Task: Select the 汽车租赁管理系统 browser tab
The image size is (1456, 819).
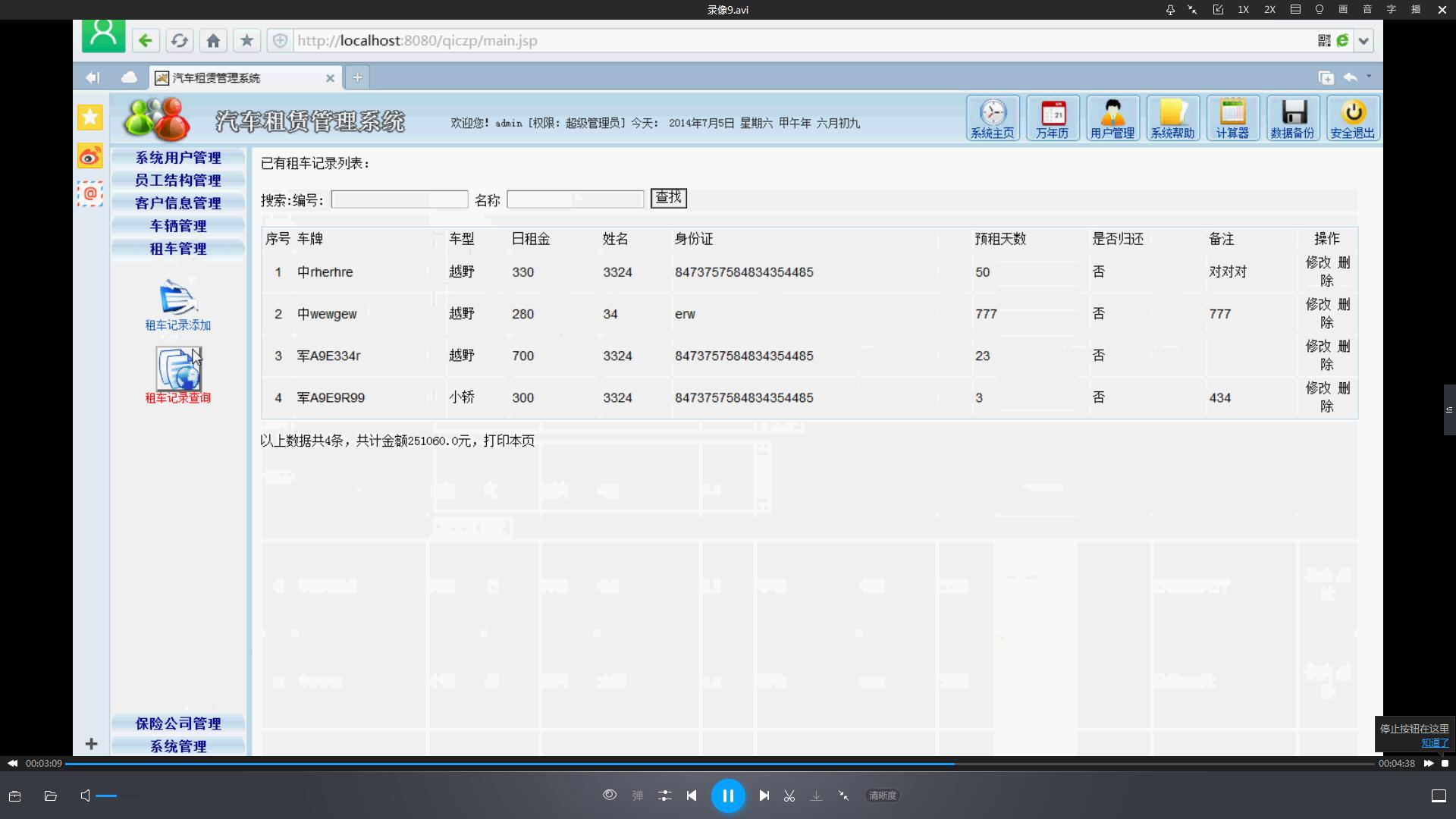Action: pyautogui.click(x=244, y=77)
